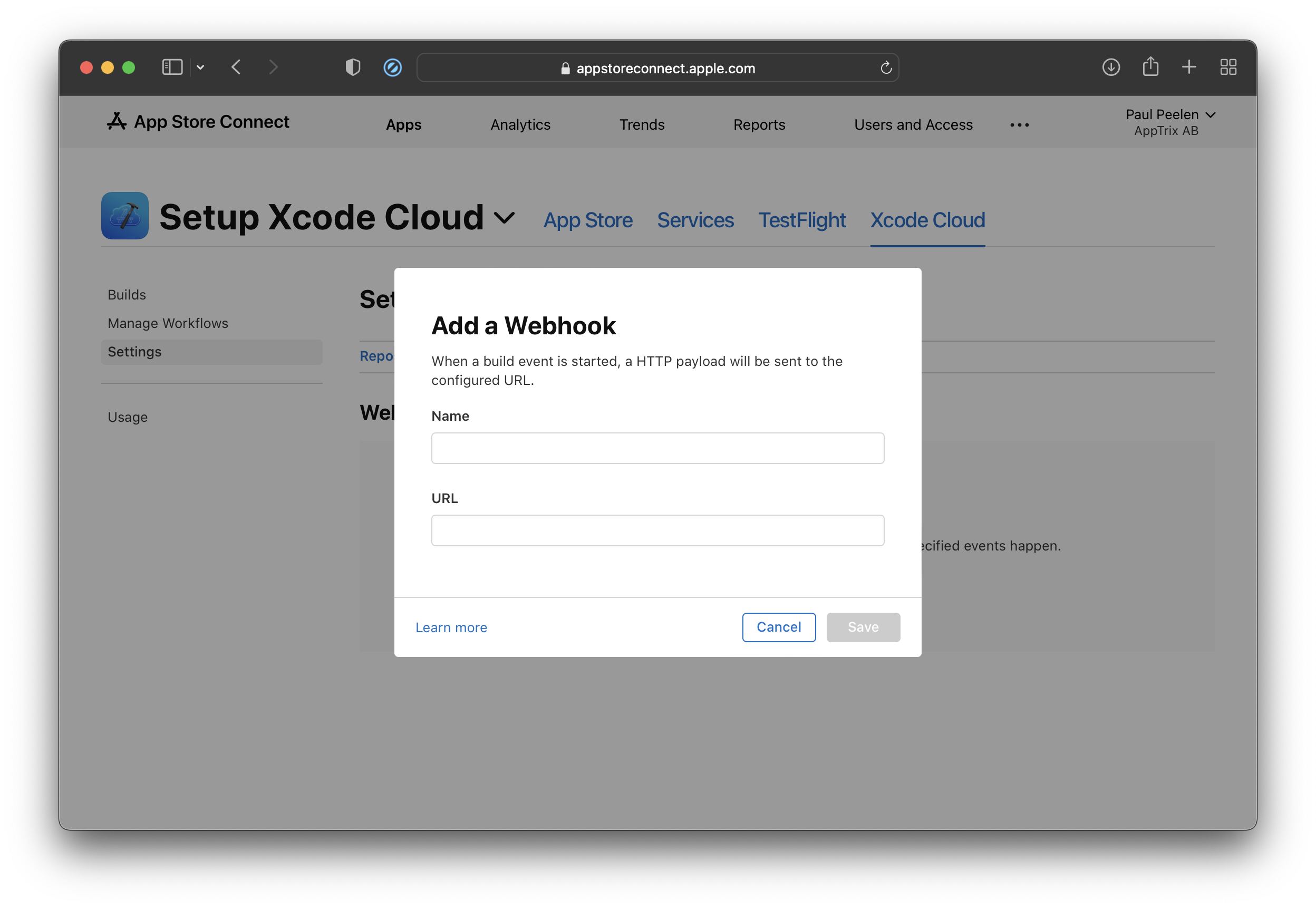This screenshot has width=1316, height=908.
Task: Click the appstoreconnect.apple.com address bar
Action: coord(657,67)
